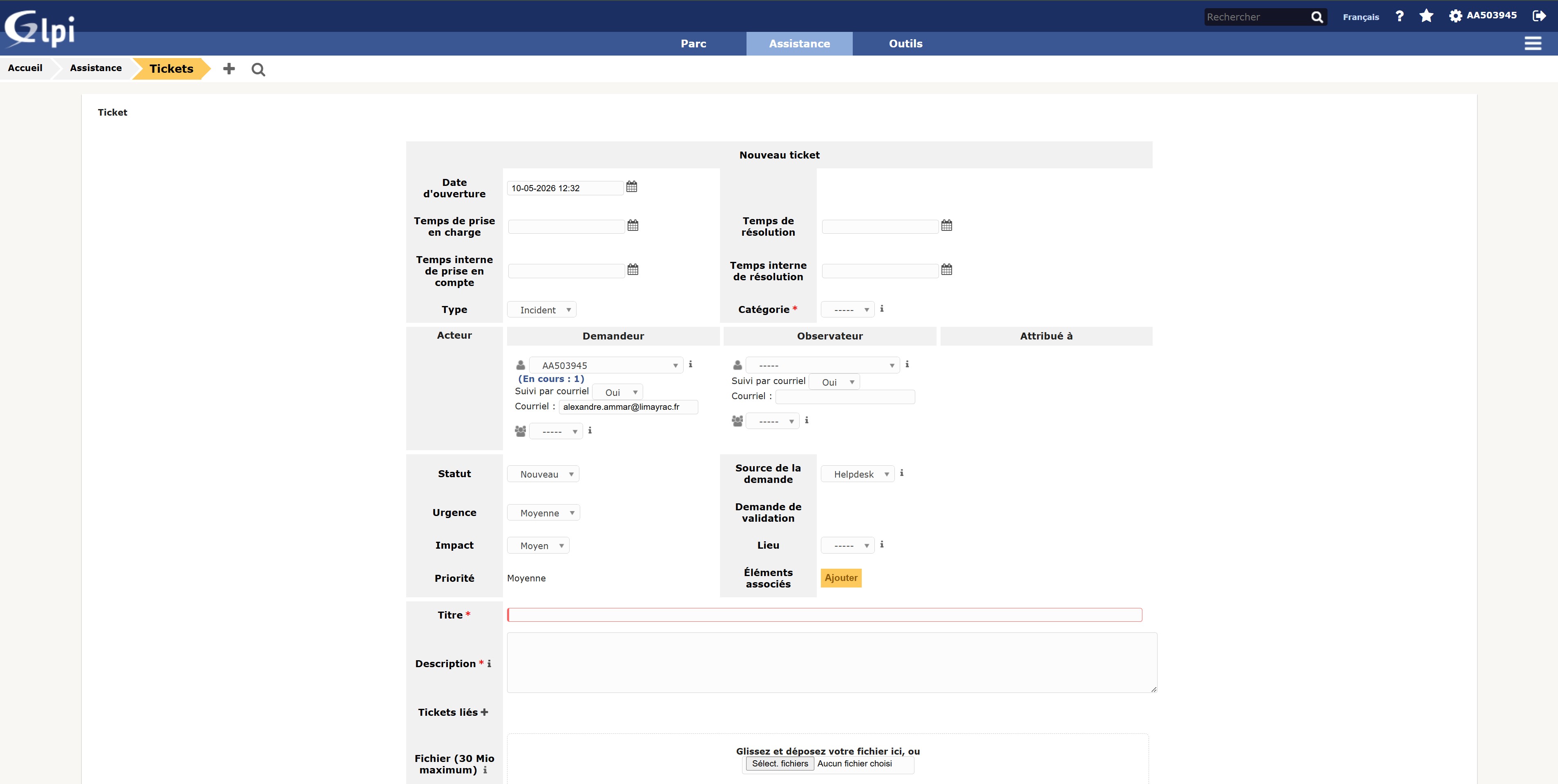The width and height of the screenshot is (1558, 784).
Task: Open Demandeur Suivi par courriel dropdown
Action: (617, 392)
